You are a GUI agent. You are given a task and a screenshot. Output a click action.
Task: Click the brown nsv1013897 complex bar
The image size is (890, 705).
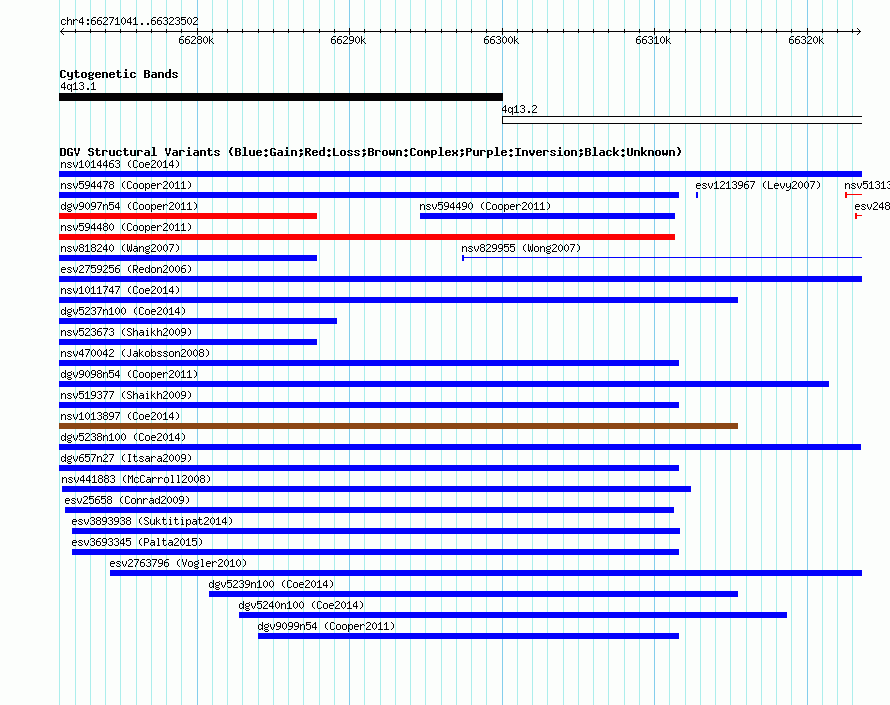(398, 426)
